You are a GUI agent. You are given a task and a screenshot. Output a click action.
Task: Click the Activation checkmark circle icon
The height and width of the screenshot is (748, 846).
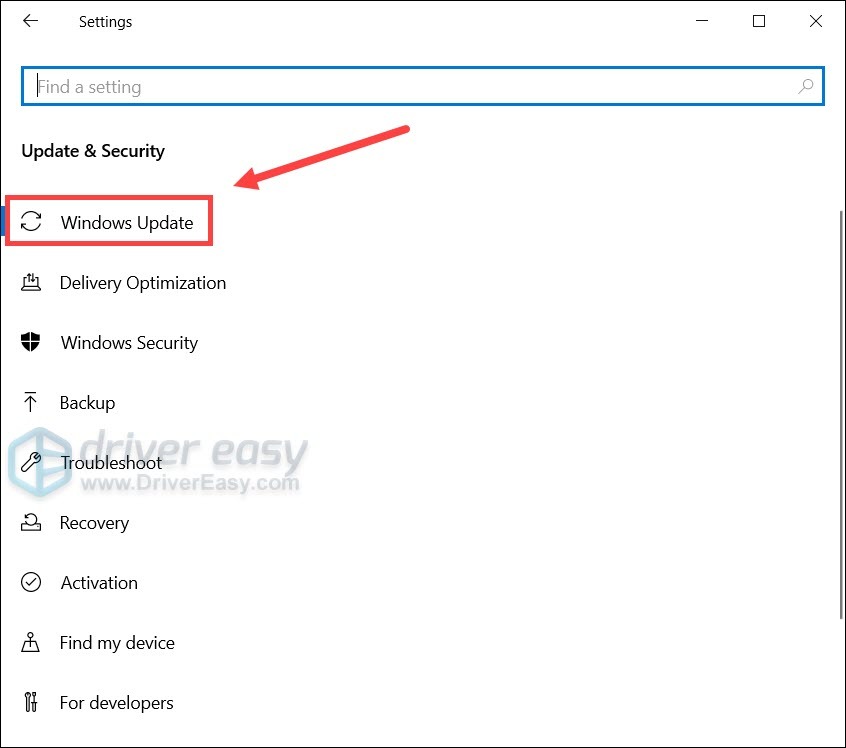(x=31, y=583)
